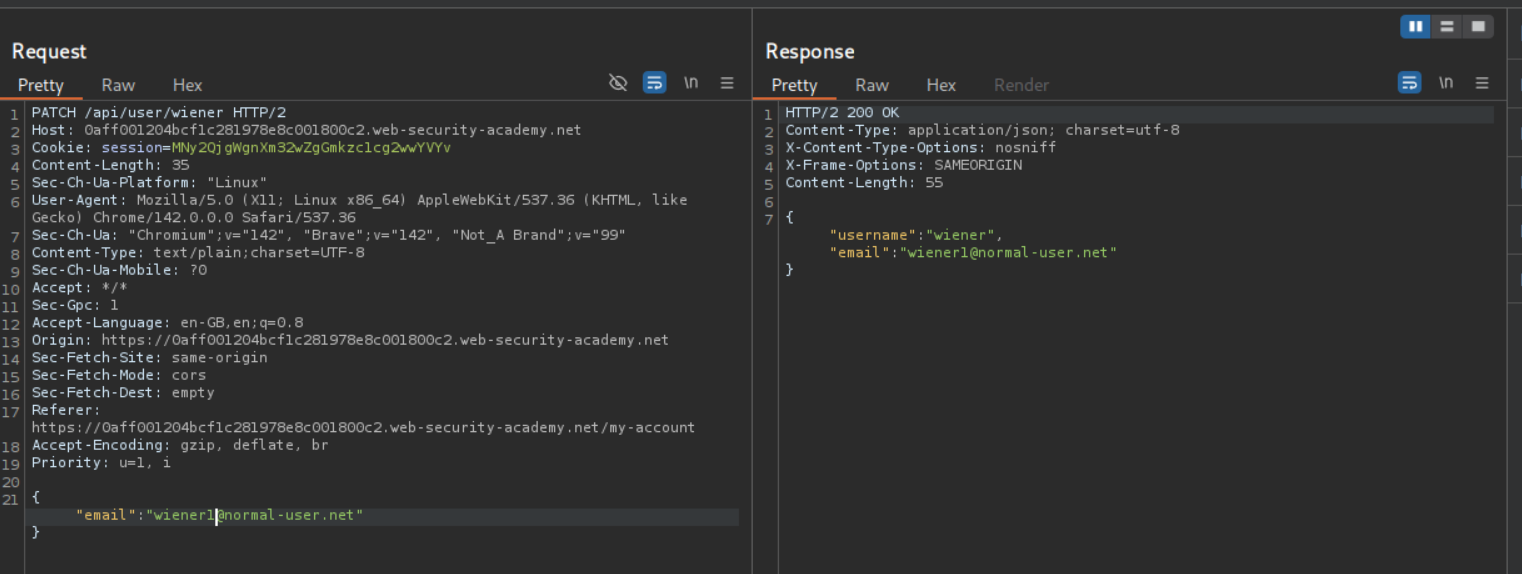Show non-printable characters in Request
The image size is (1522, 574).
pos(691,83)
